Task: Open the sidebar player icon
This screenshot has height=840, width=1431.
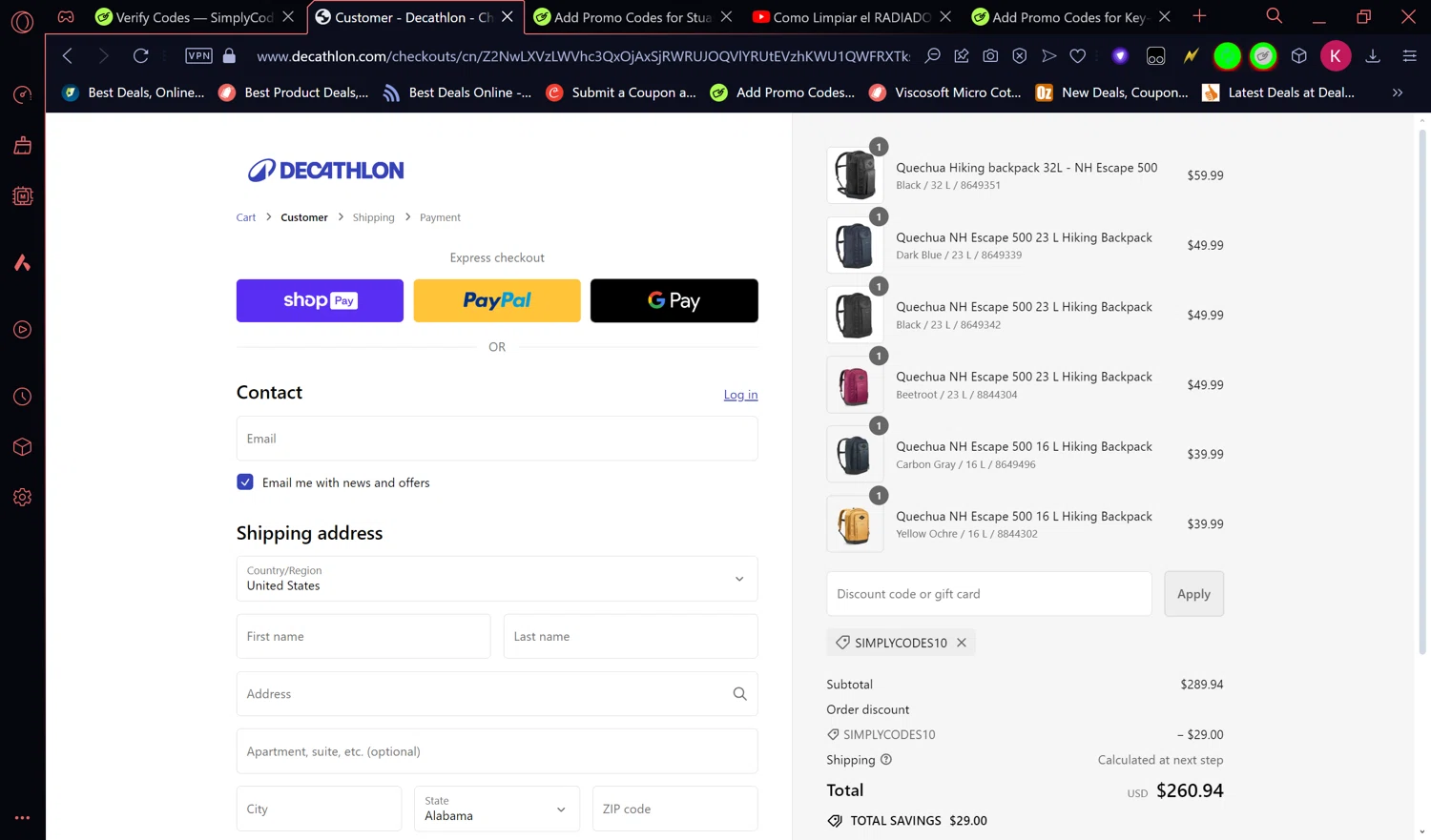Action: click(23, 330)
